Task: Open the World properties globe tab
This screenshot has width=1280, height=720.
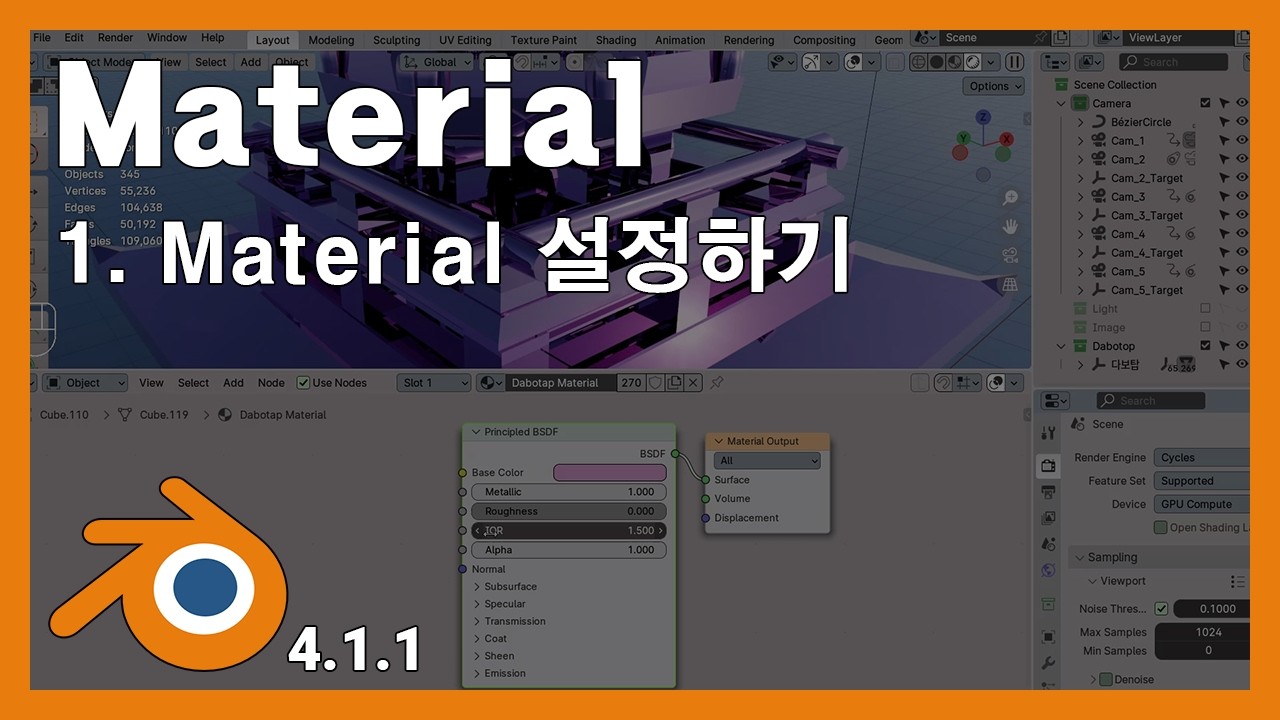Action: (1048, 571)
